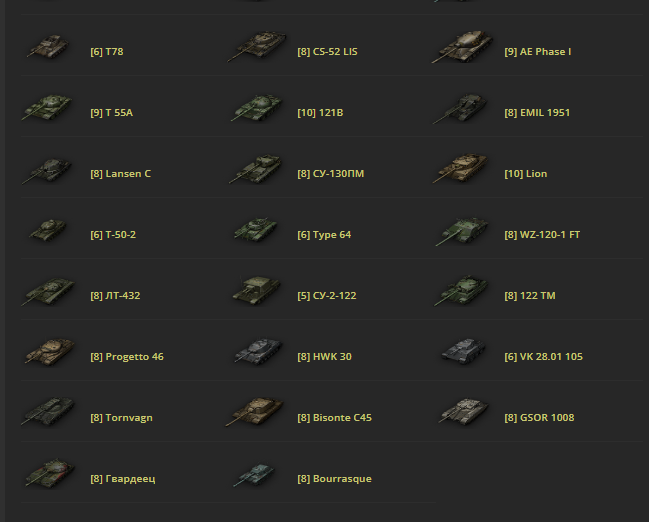Click the VK 28.01 105 tank thumbnail
Image resolution: width=649 pixels, height=522 pixels.
tap(463, 351)
